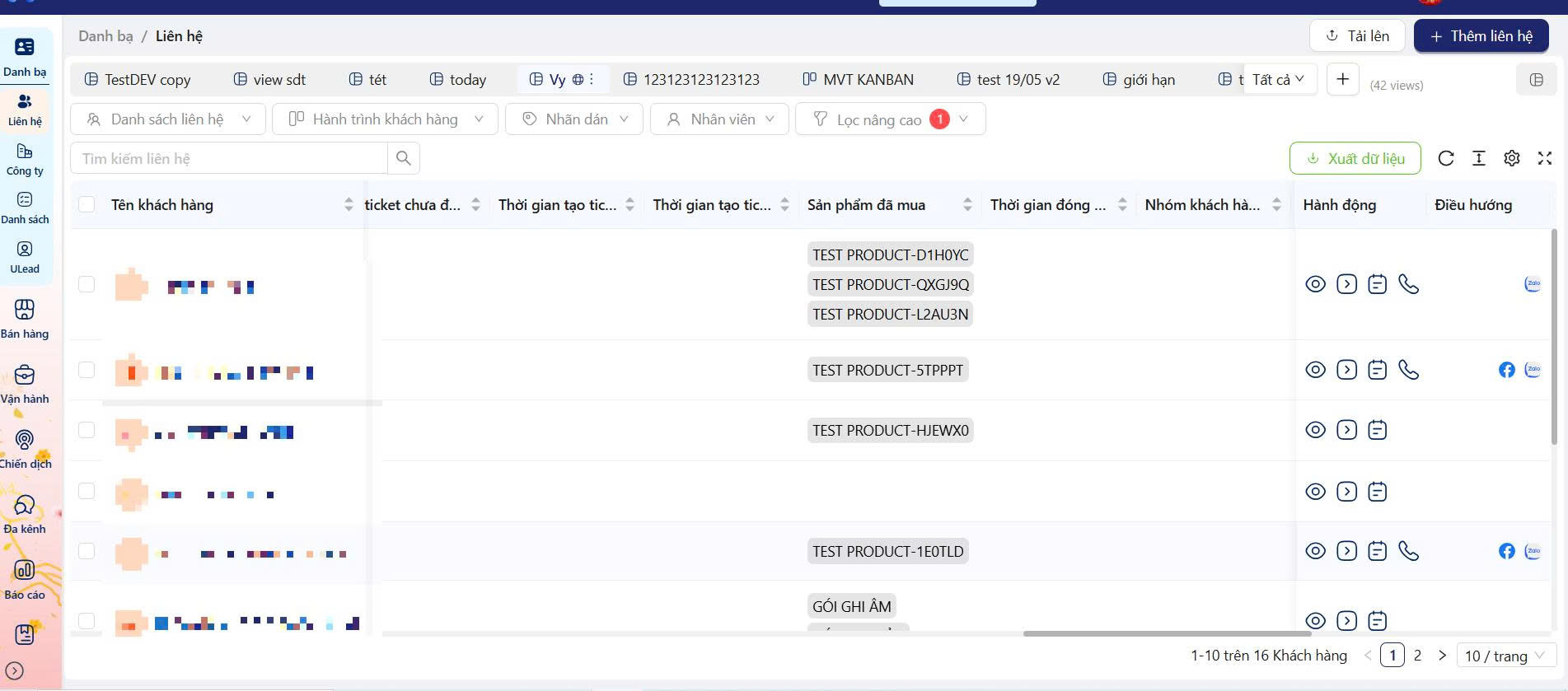Viewport: 1568px width, 691px height.
Task: Open the Tất cả views dropdown
Action: point(1279,79)
